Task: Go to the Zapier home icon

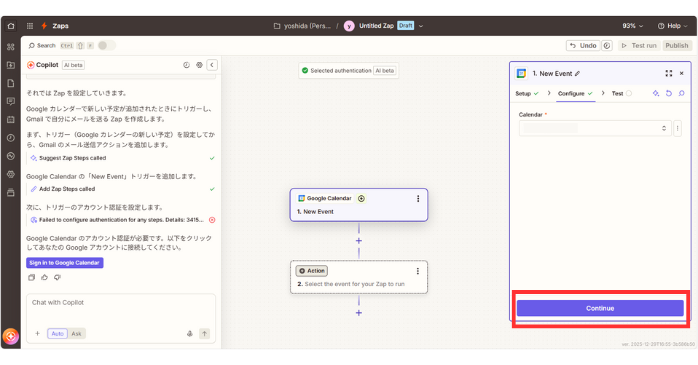Action: point(11,26)
